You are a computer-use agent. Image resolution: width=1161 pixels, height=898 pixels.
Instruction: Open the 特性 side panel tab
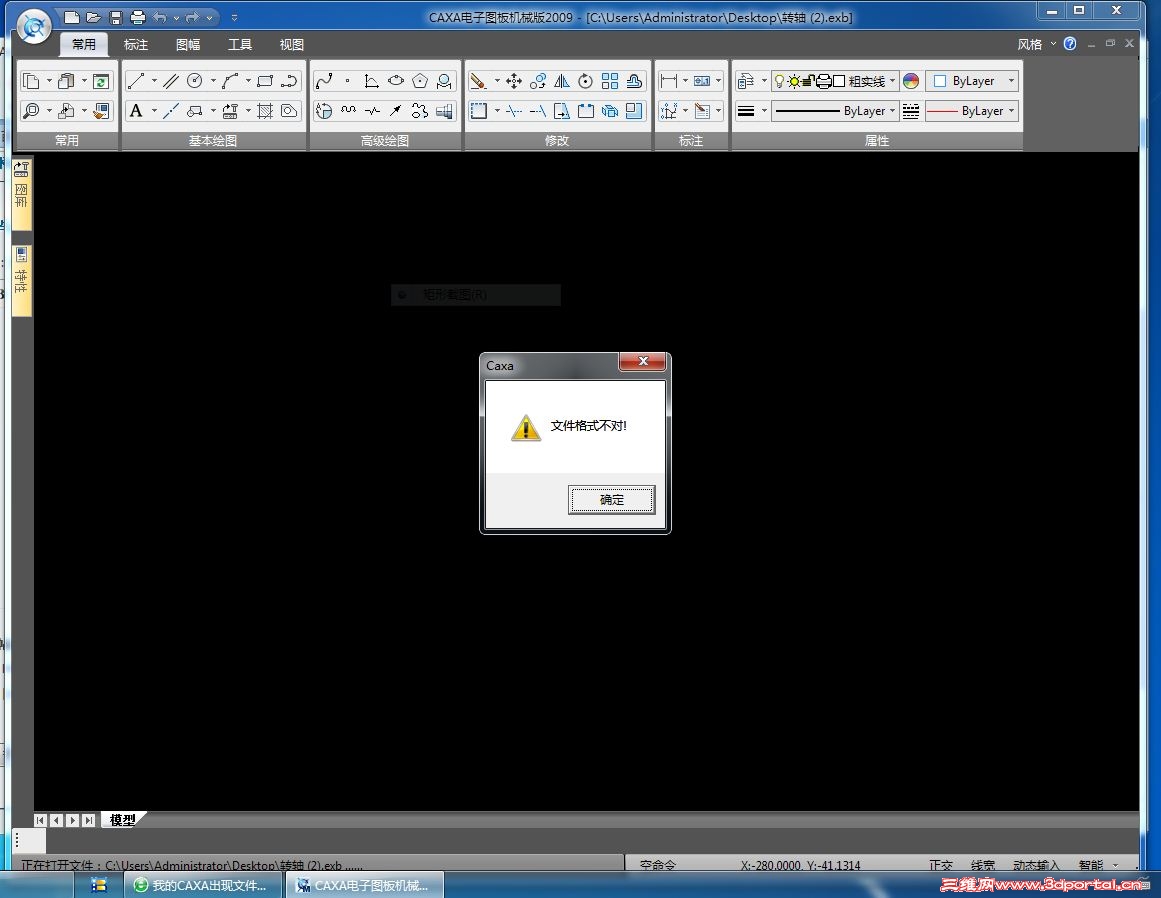tap(21, 280)
